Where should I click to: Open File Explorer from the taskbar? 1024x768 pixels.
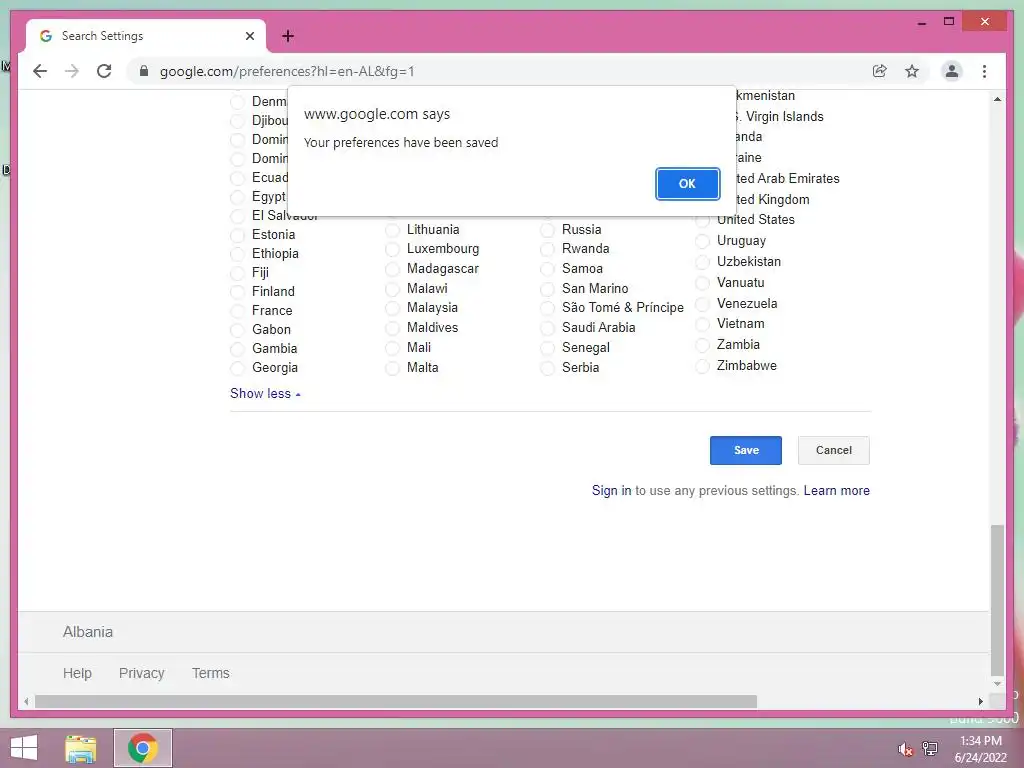[x=81, y=748]
